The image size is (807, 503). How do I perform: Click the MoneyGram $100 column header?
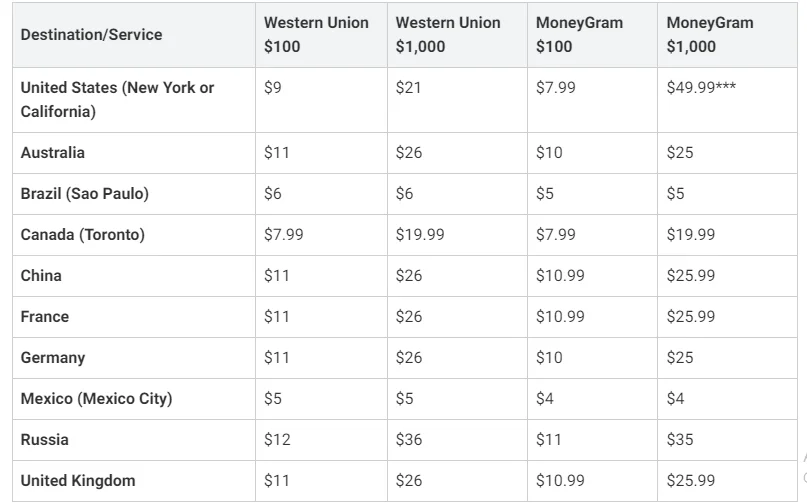point(579,34)
